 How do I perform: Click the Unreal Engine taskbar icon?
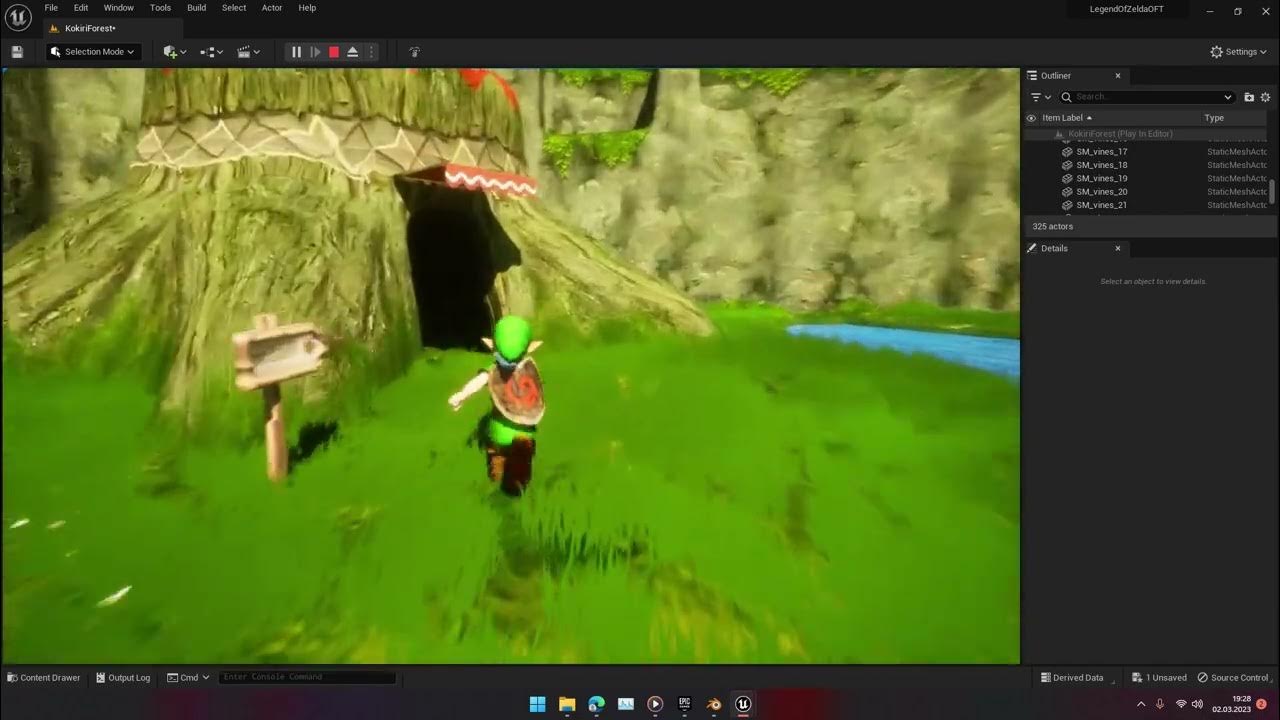(x=743, y=704)
